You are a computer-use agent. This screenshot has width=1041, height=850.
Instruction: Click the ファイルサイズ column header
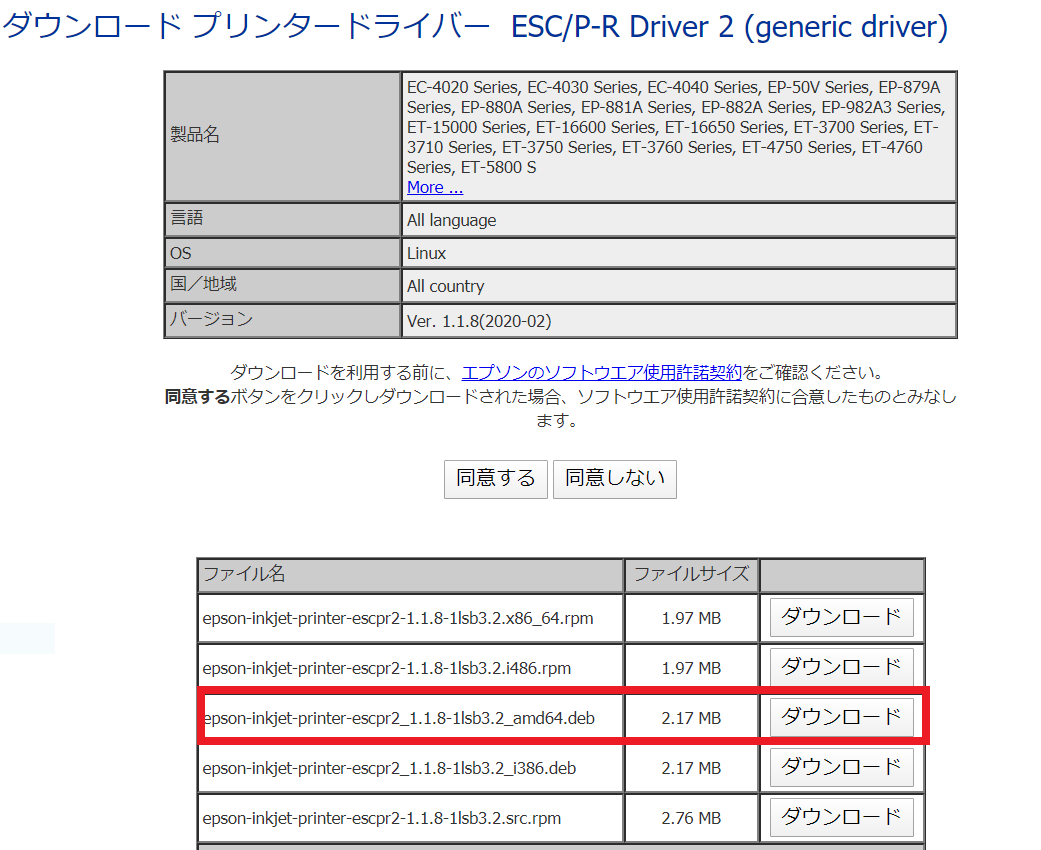(x=691, y=574)
